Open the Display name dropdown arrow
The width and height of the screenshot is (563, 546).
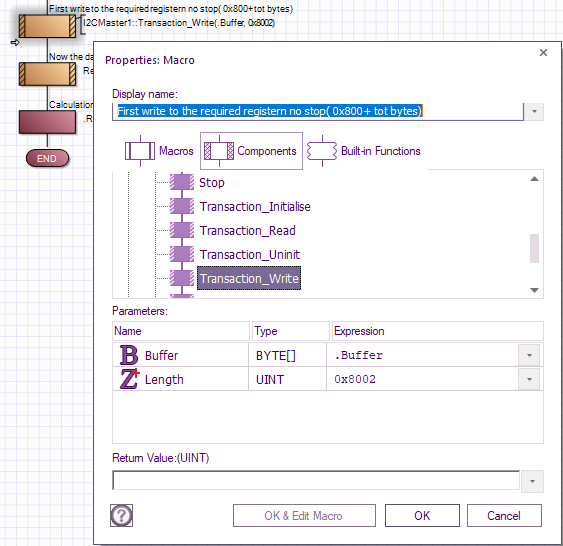[534, 112]
